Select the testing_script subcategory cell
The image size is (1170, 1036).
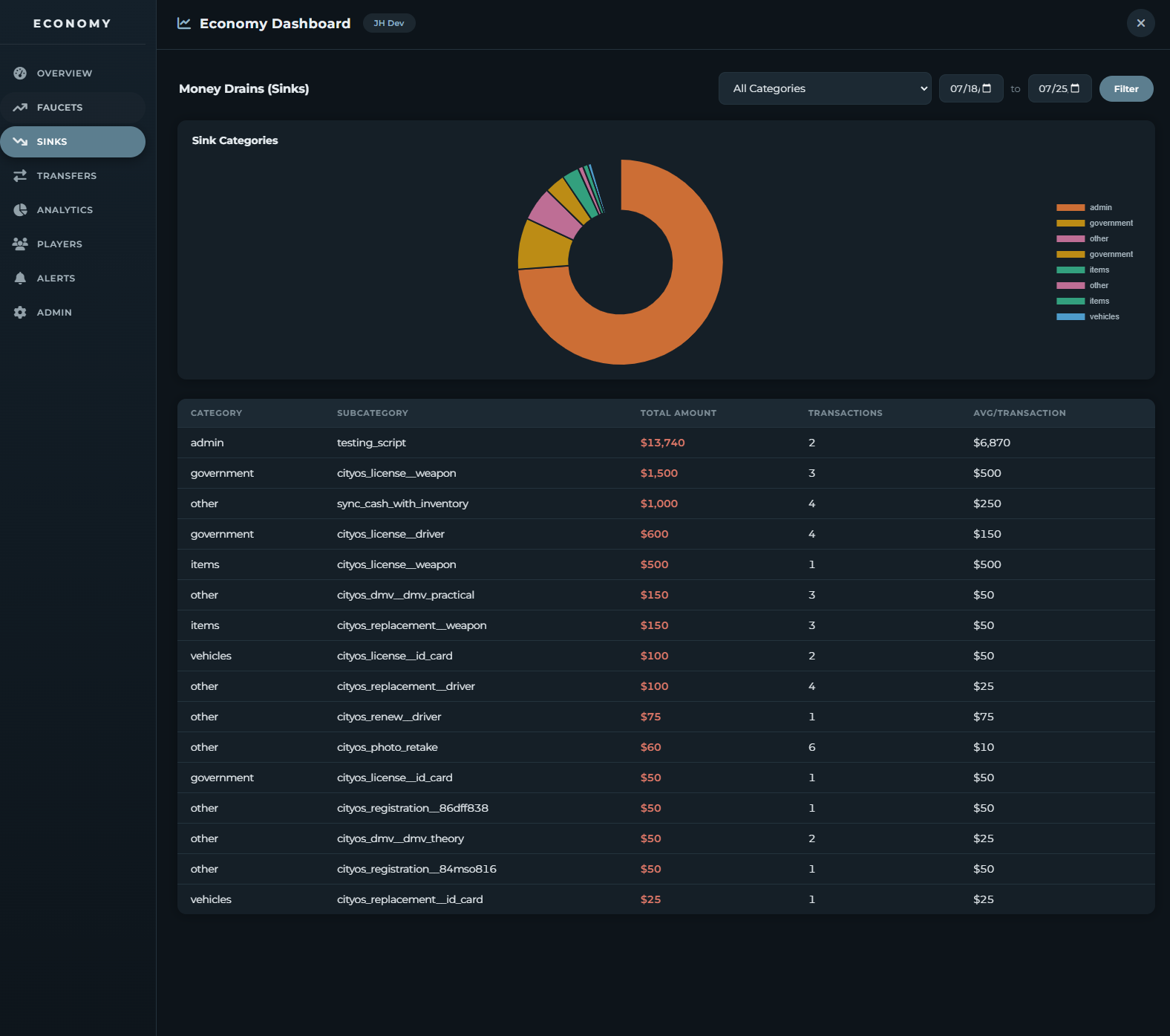pos(371,443)
